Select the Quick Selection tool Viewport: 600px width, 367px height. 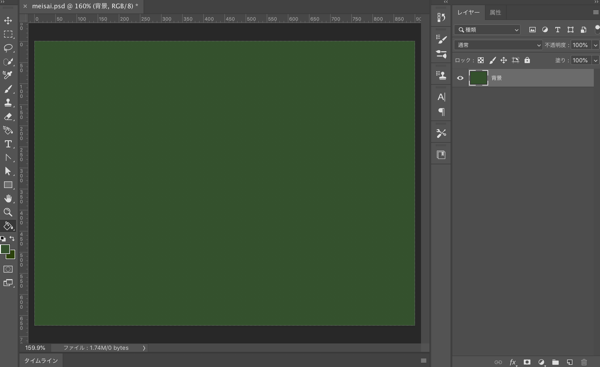8,62
